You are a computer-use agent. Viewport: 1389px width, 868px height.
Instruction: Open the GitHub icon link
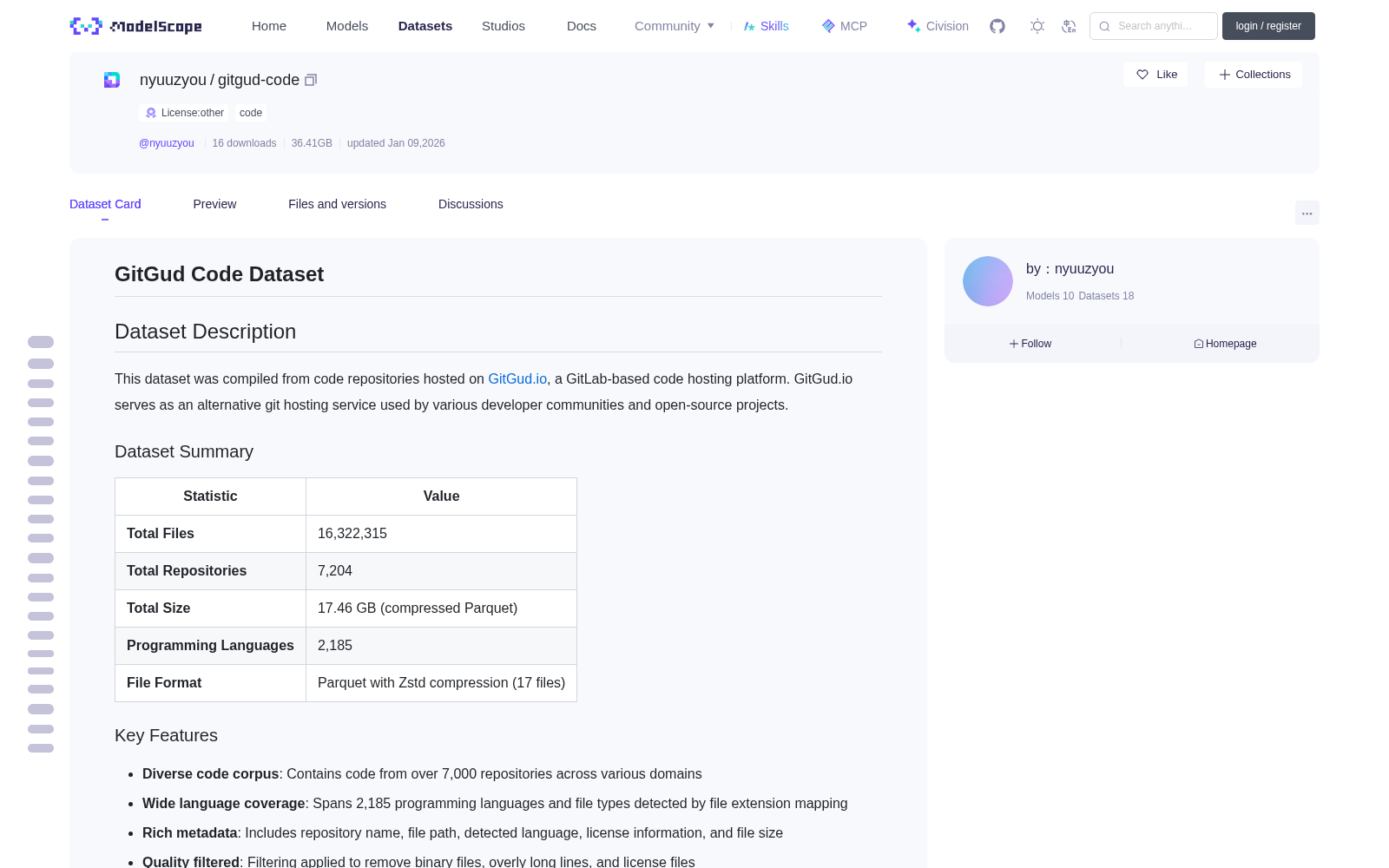(997, 26)
